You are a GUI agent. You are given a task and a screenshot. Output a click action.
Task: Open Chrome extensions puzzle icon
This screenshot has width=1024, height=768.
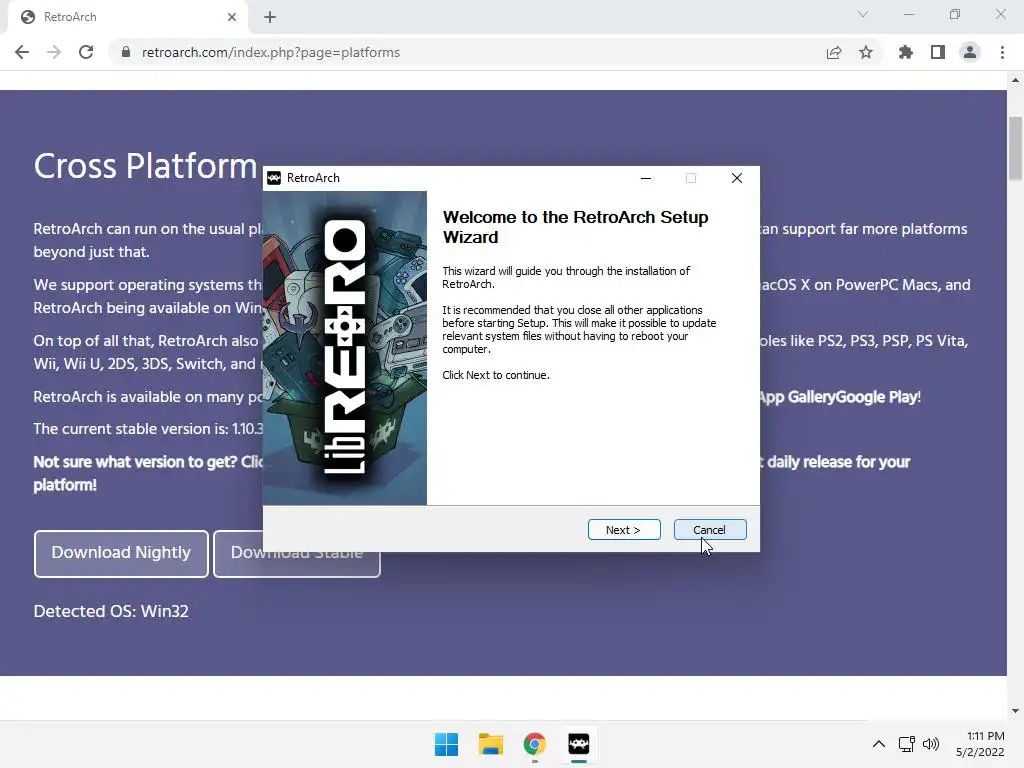[x=906, y=52]
